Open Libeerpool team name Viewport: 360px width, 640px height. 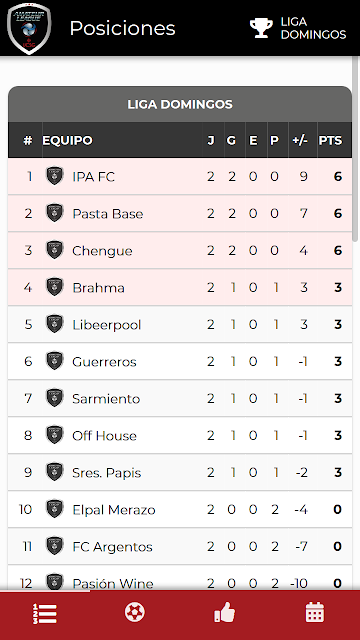(107, 325)
